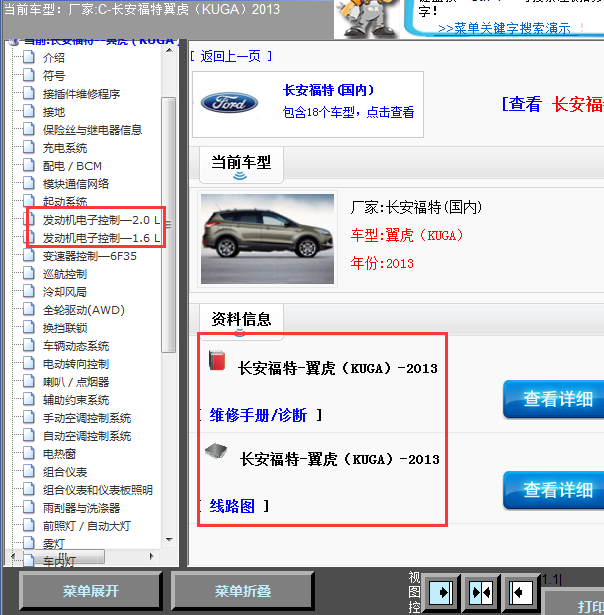Open 手动空调控制系统
The height and width of the screenshot is (615, 604).
pyautogui.click(x=87, y=418)
